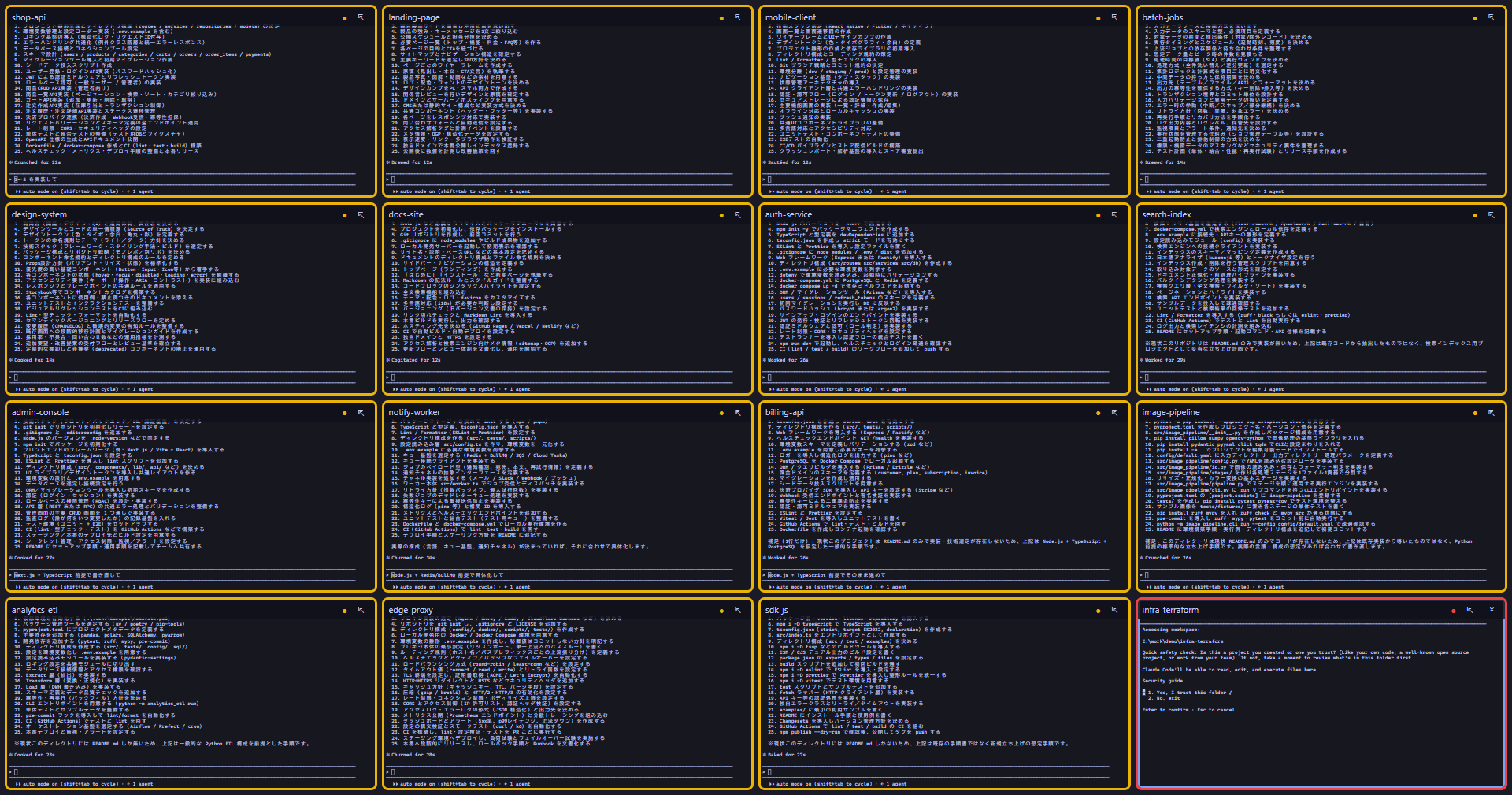Click the red status dot on infra-terraform
The height and width of the screenshot is (795, 1512).
tap(1453, 611)
